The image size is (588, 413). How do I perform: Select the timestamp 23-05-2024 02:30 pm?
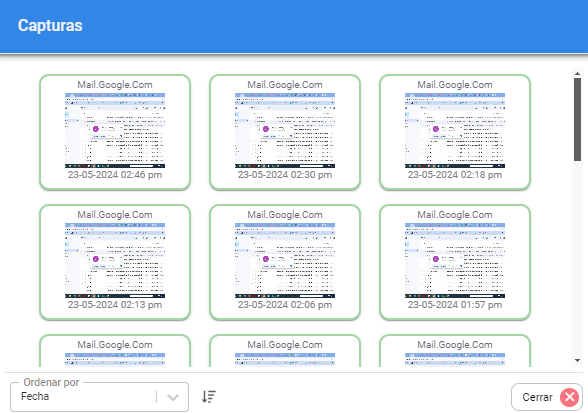click(285, 175)
